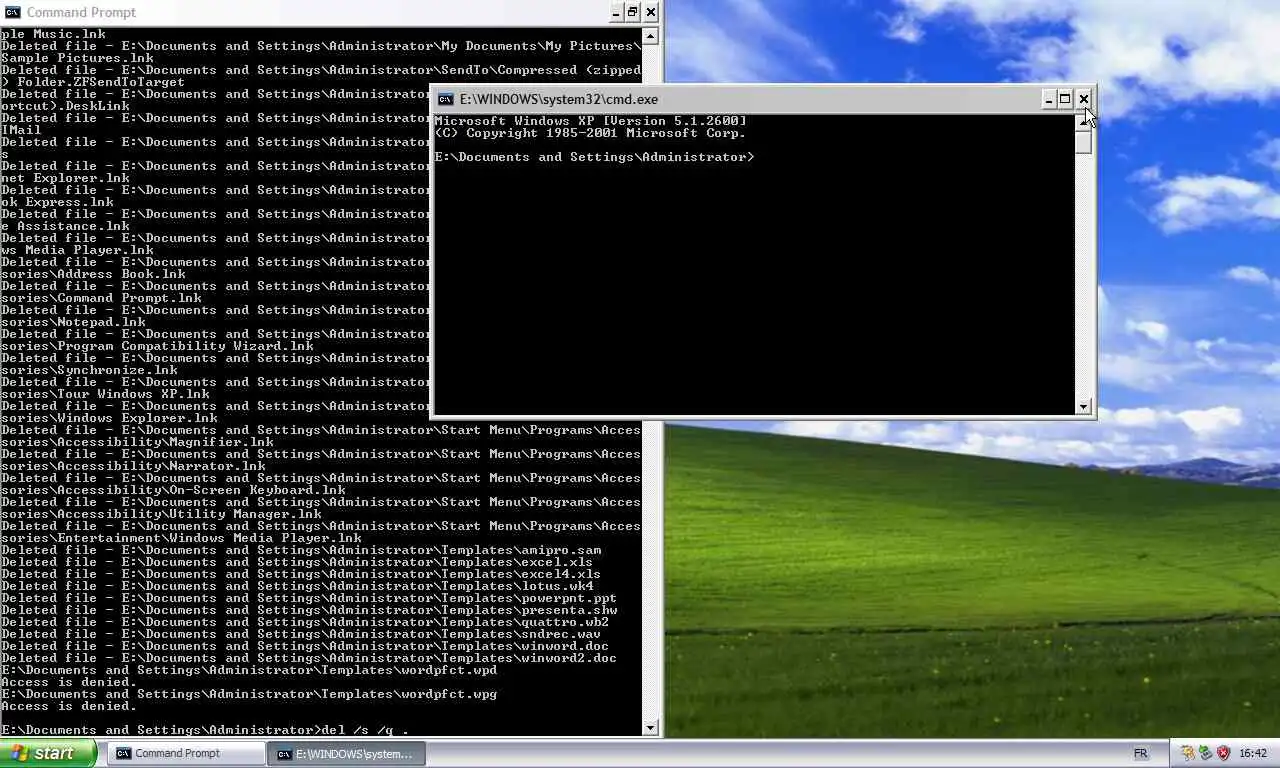This screenshot has width=1280, height=768.
Task: Click the Command Prompt title bar text
Action: 82,12
